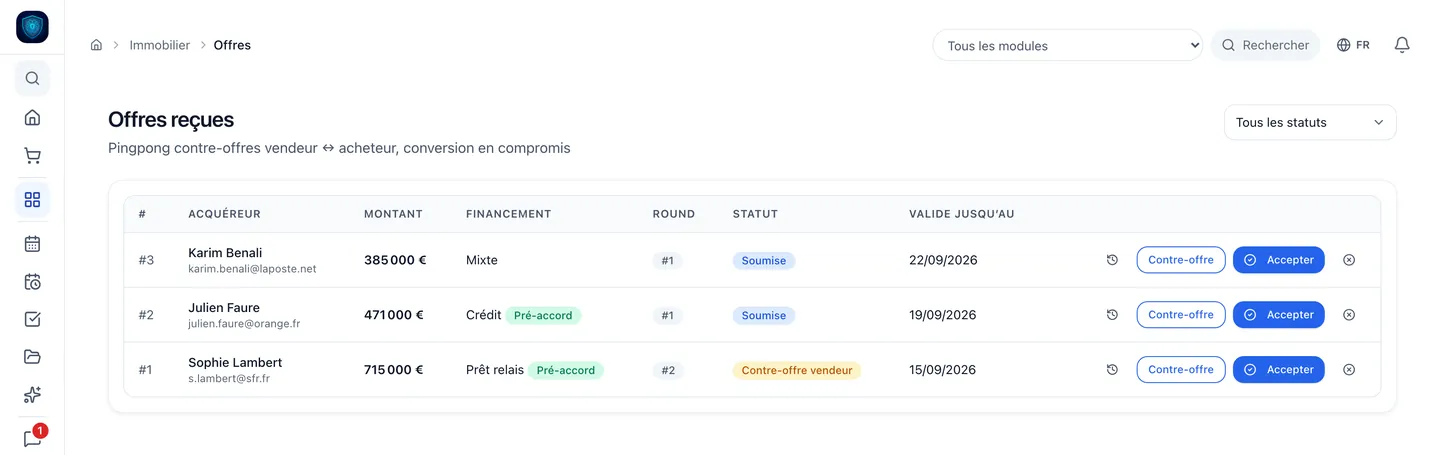Click Pré-accord badge next to Crédit
Image resolution: width=1440 pixels, height=455 pixels.
tap(543, 315)
